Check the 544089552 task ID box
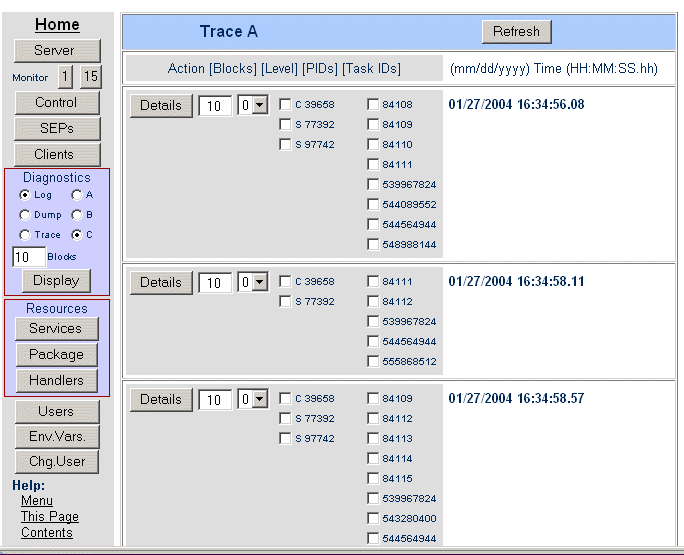The image size is (684, 555). point(373,205)
